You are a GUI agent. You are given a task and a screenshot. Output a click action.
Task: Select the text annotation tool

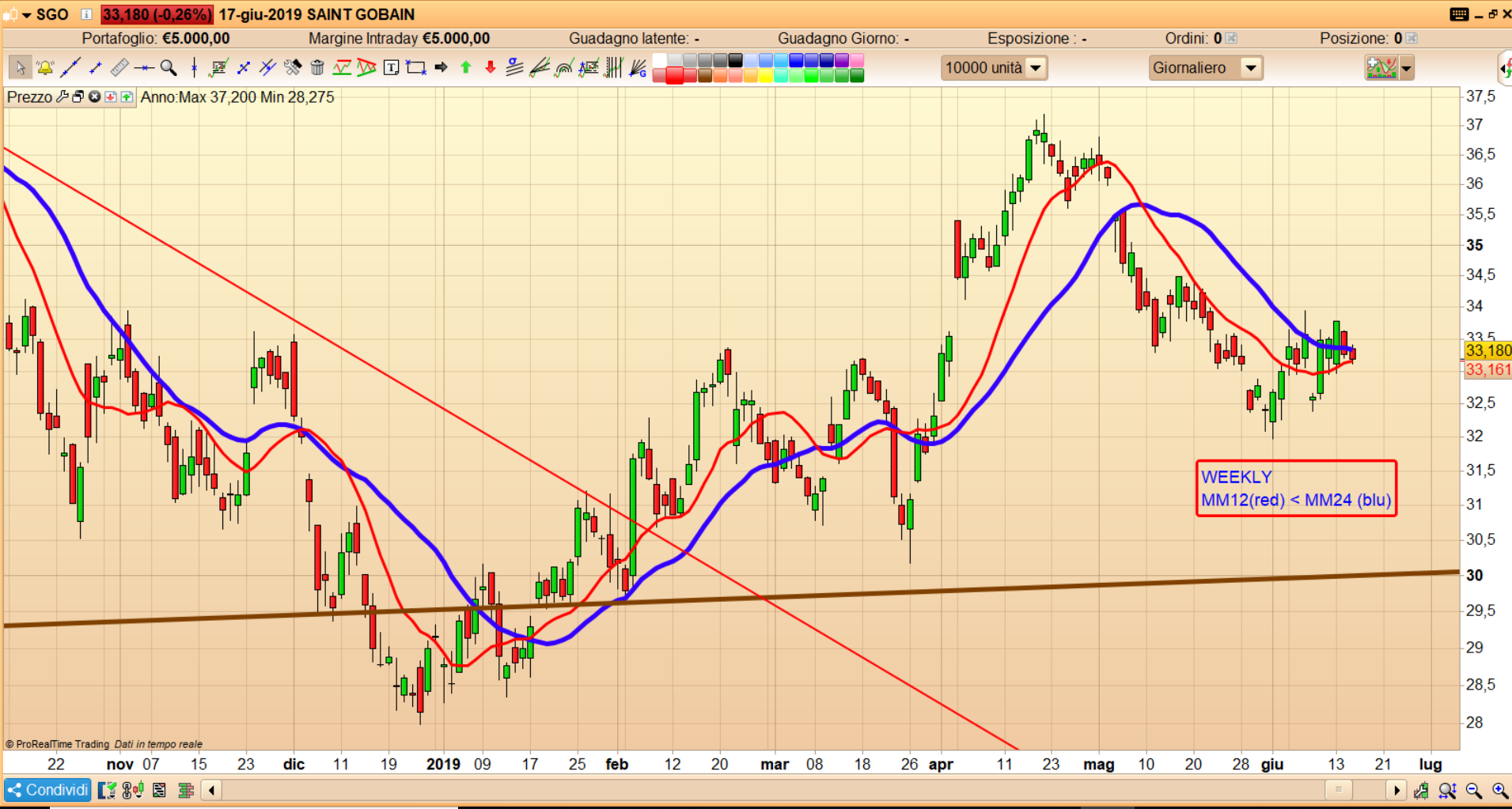[391, 68]
